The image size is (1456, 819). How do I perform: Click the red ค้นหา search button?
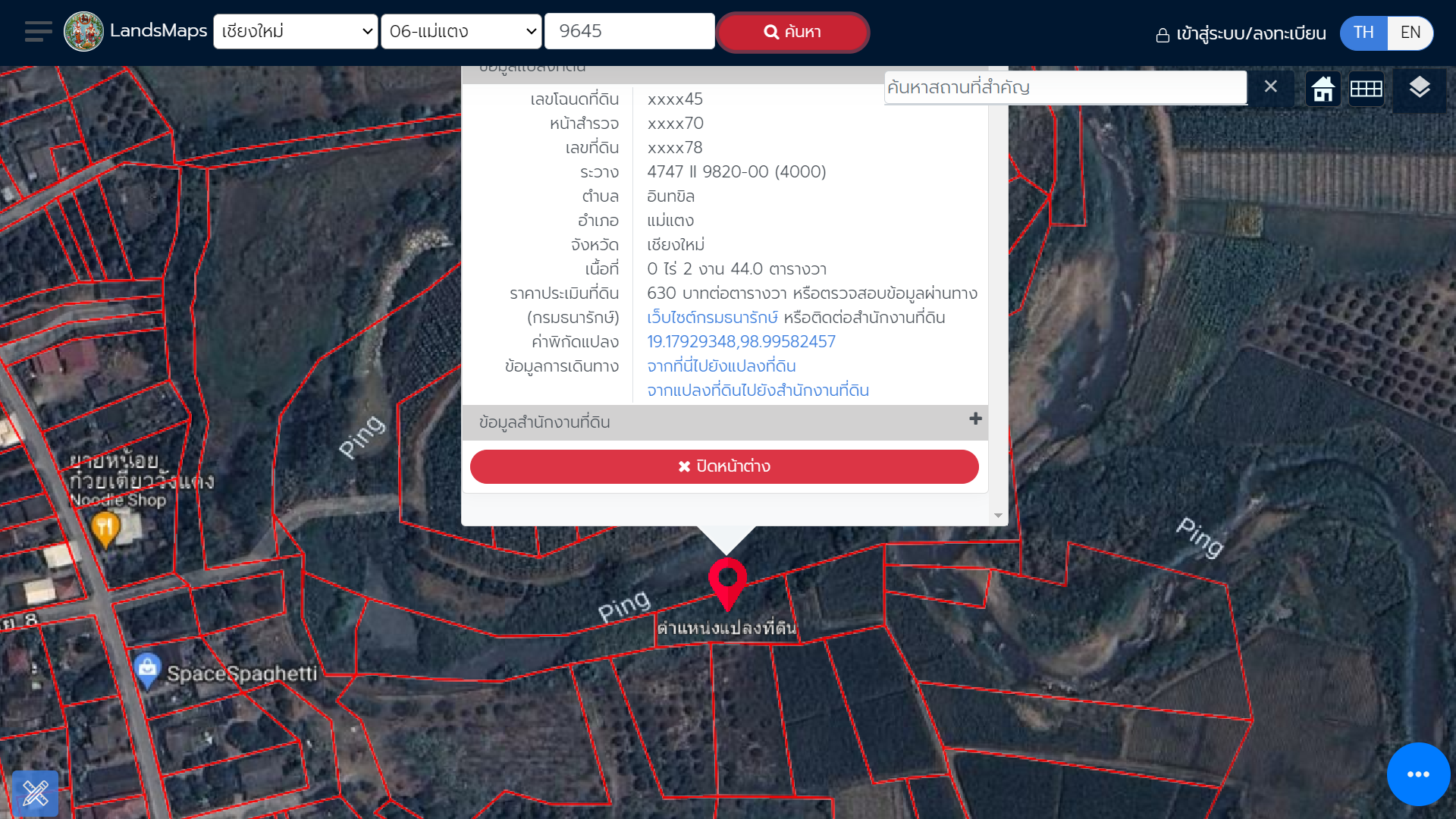792,32
